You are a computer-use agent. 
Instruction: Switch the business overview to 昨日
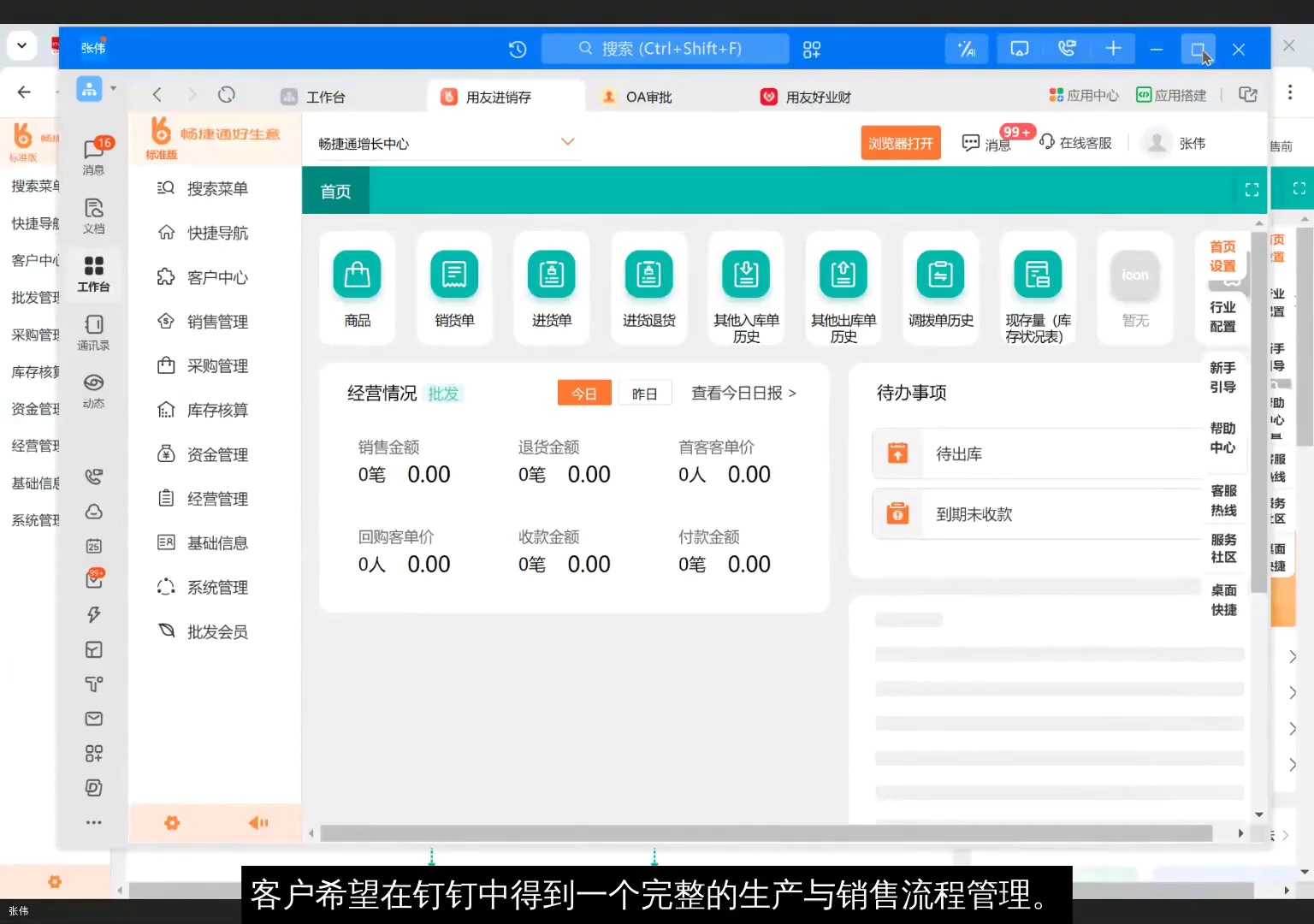(645, 392)
